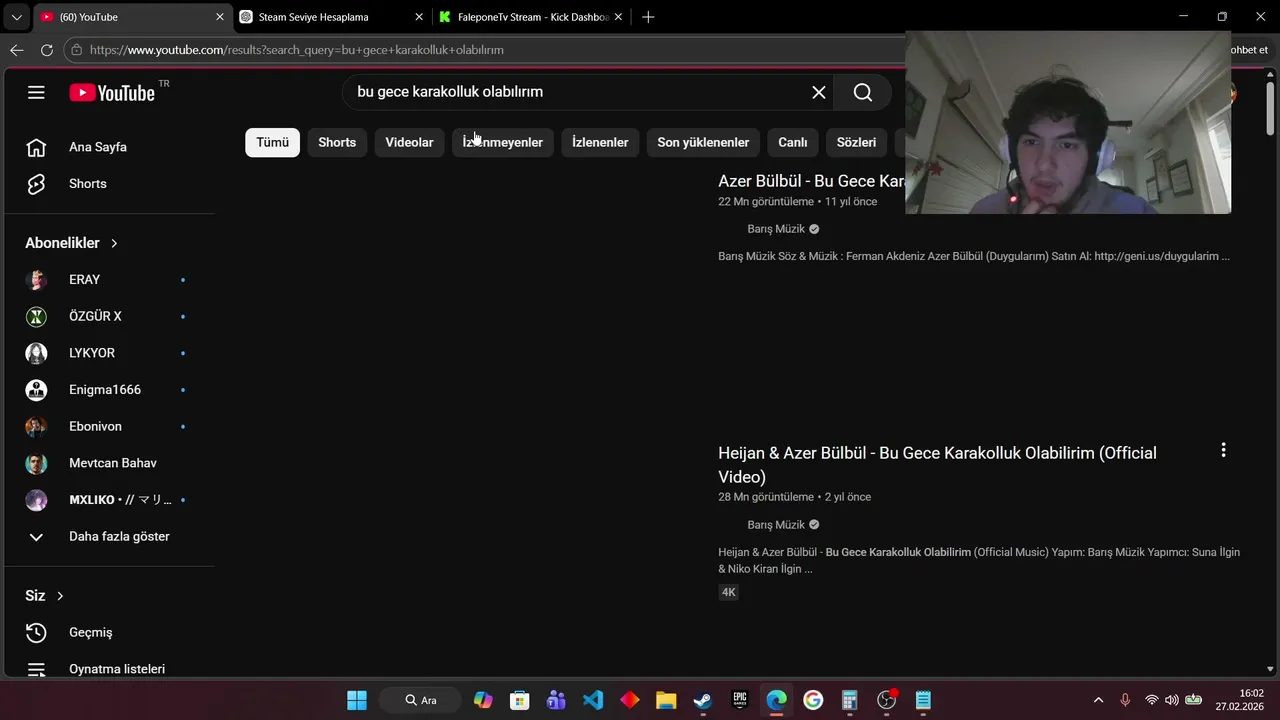This screenshot has height=720, width=1280.
Task: Open Microsoft Store from the taskbar
Action: [x=519, y=700]
